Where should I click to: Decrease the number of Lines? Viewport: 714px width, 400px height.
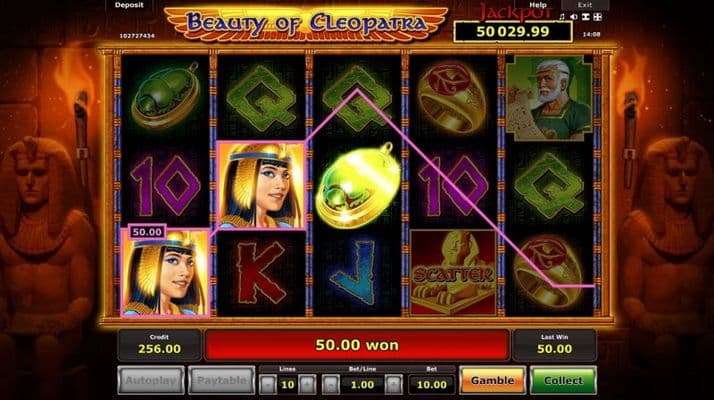point(268,385)
